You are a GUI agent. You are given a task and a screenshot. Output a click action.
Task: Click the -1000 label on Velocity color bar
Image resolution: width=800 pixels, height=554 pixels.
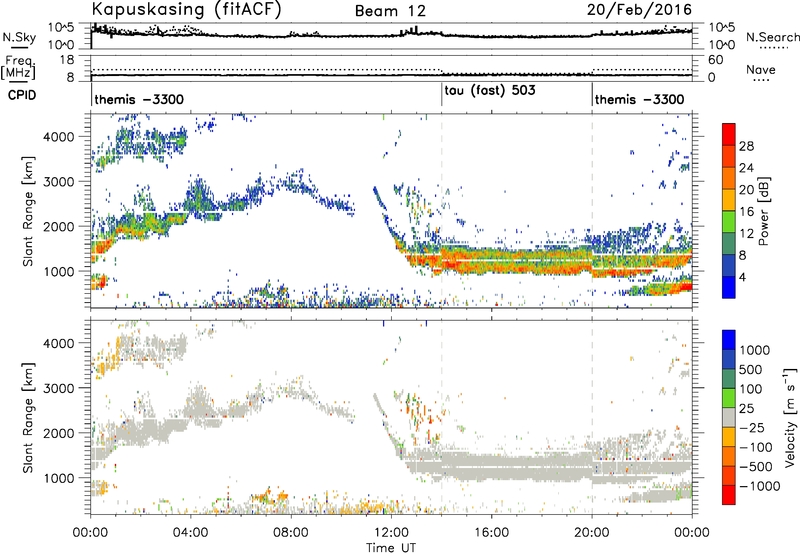(x=759, y=486)
